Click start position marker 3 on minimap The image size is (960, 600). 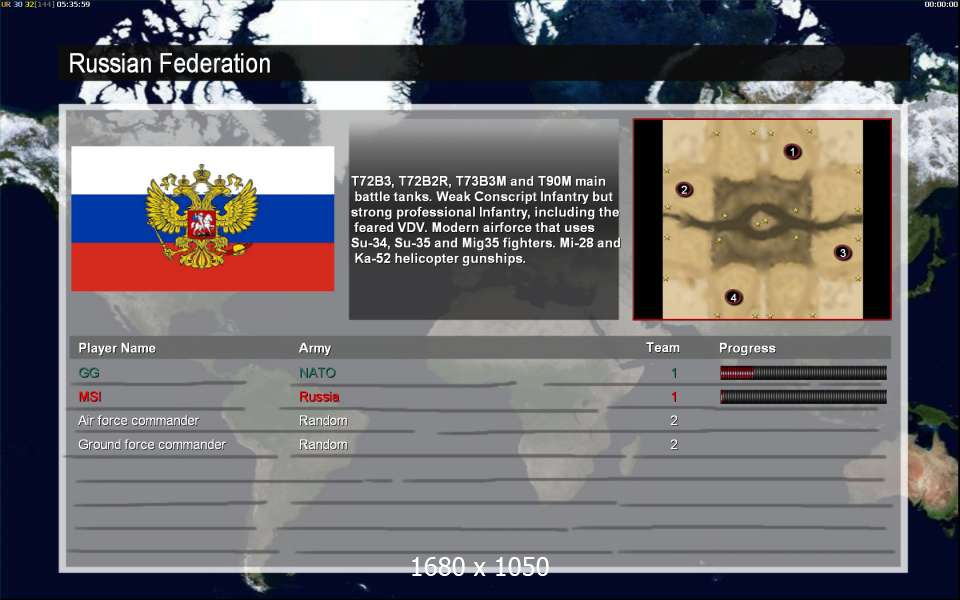tap(842, 252)
